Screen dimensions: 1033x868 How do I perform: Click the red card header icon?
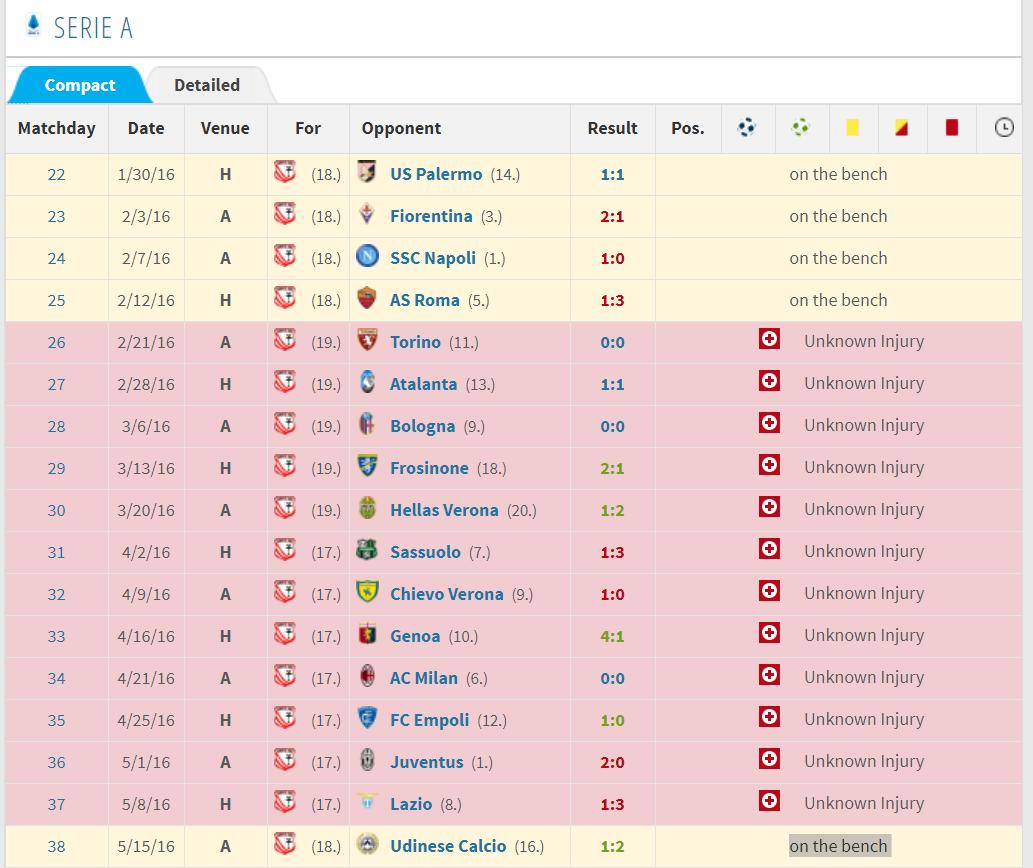coord(951,127)
